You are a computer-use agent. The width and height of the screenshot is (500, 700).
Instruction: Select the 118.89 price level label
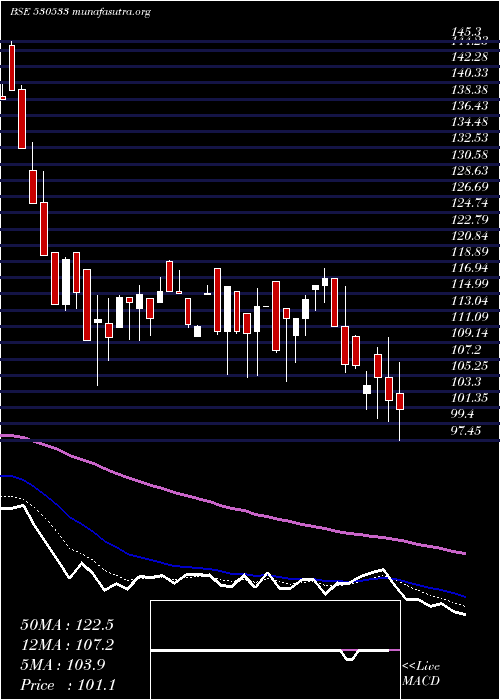469,252
